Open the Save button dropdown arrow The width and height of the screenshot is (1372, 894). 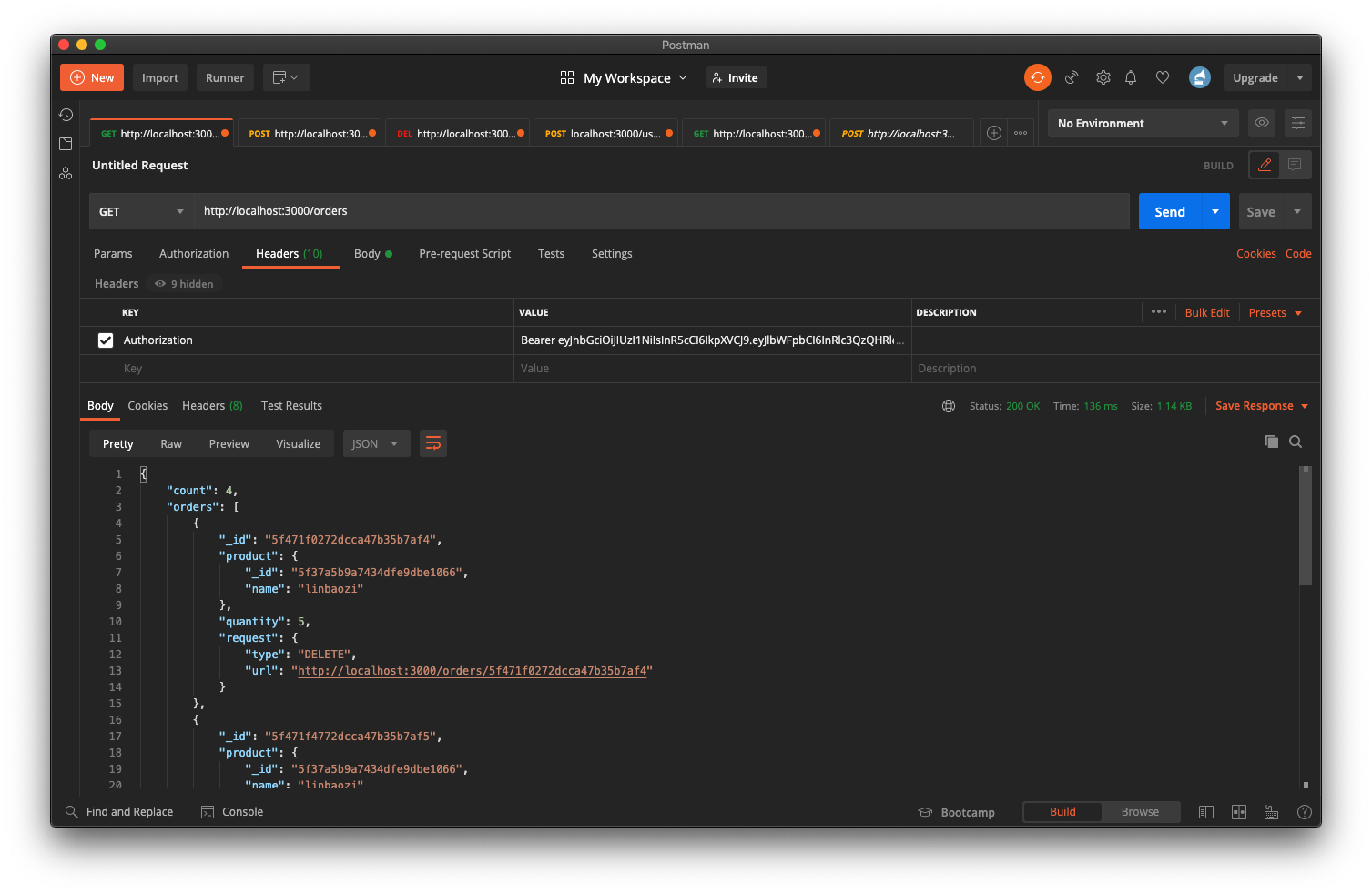coord(1297,211)
